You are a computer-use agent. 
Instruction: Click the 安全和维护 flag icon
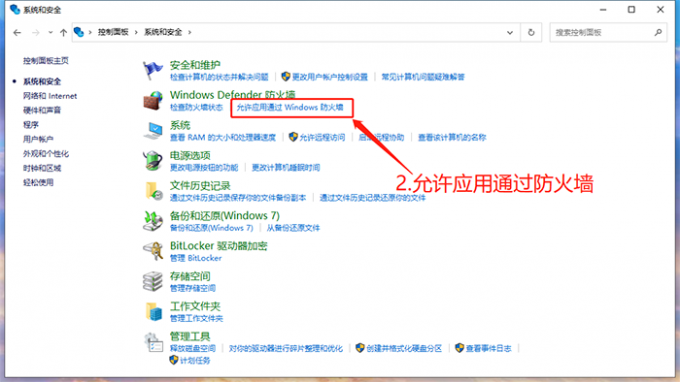(153, 70)
